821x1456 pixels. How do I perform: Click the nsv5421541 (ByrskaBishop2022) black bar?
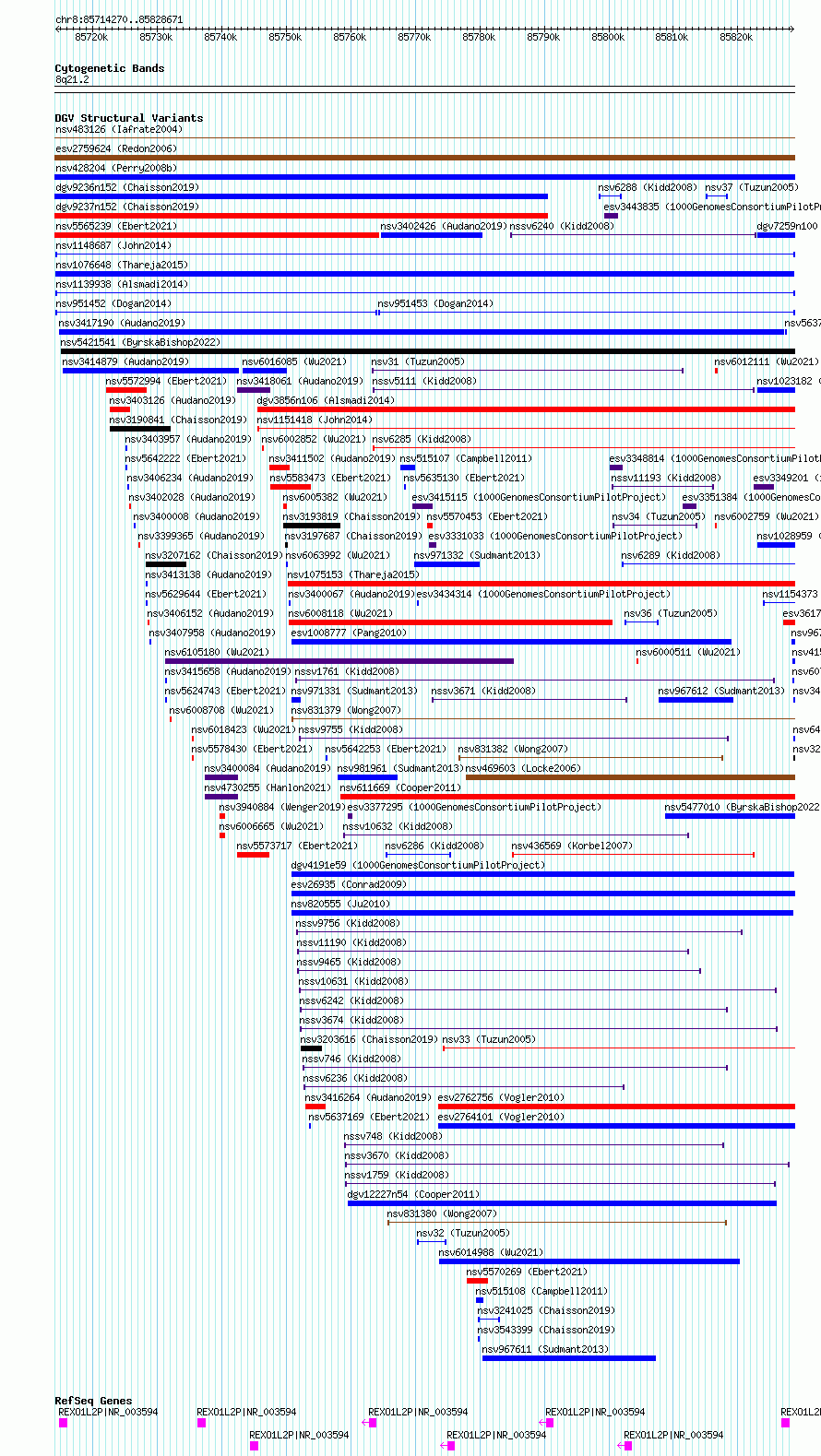[x=427, y=351]
